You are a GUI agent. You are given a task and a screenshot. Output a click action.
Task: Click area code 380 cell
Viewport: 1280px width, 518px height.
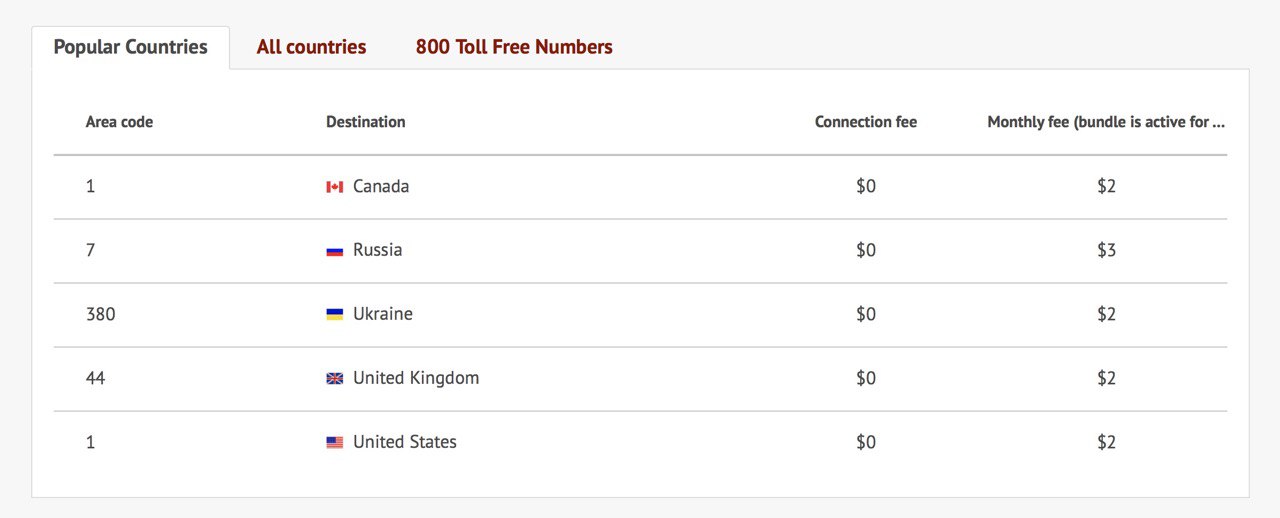[100, 314]
